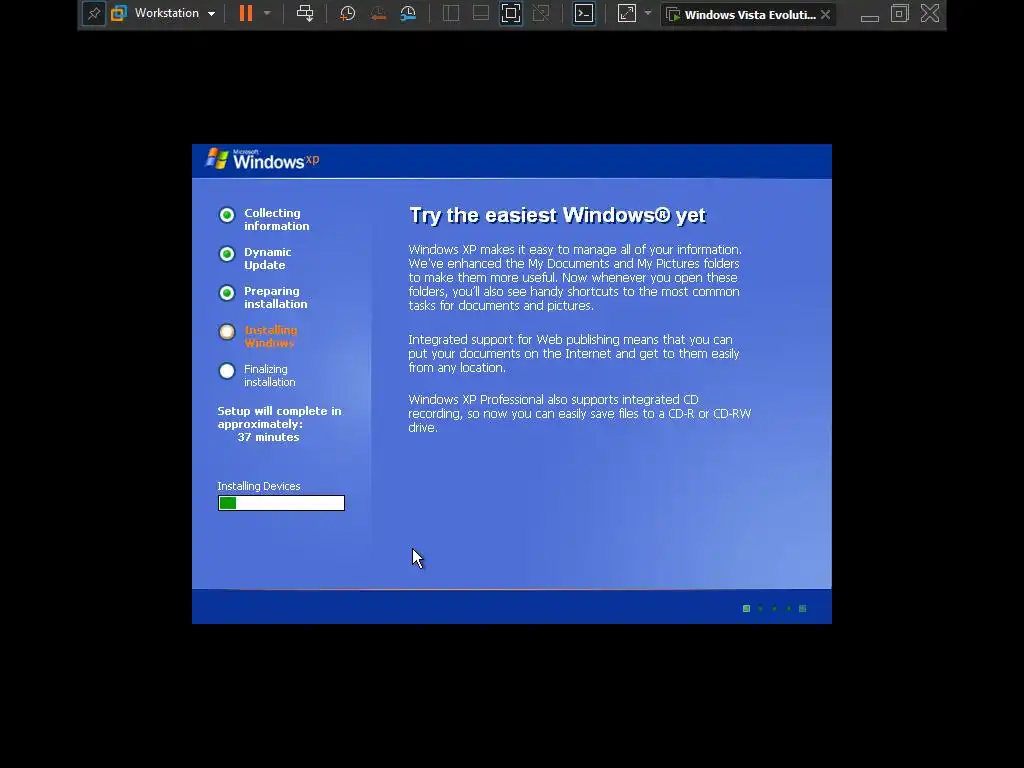This screenshot has width=1024, height=768.
Task: Pause the virtual machine
Action: 246,14
